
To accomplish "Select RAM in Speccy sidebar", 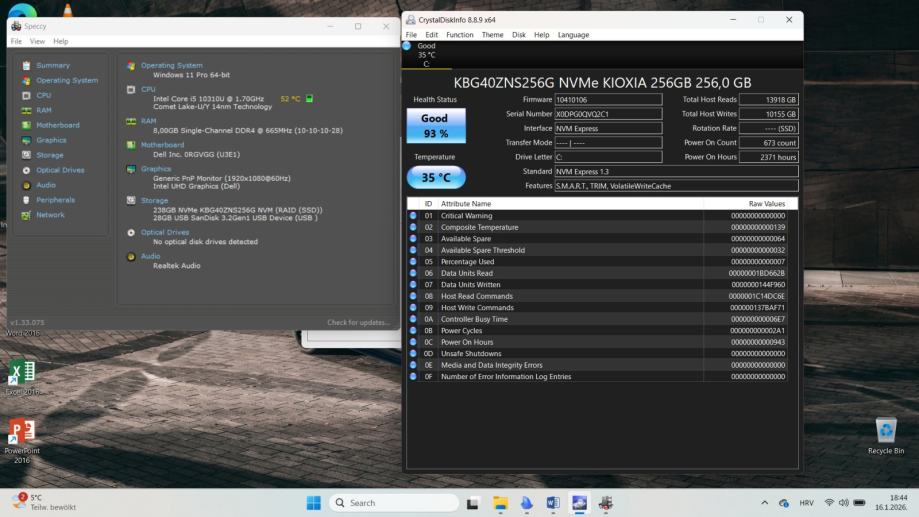I will [43, 110].
